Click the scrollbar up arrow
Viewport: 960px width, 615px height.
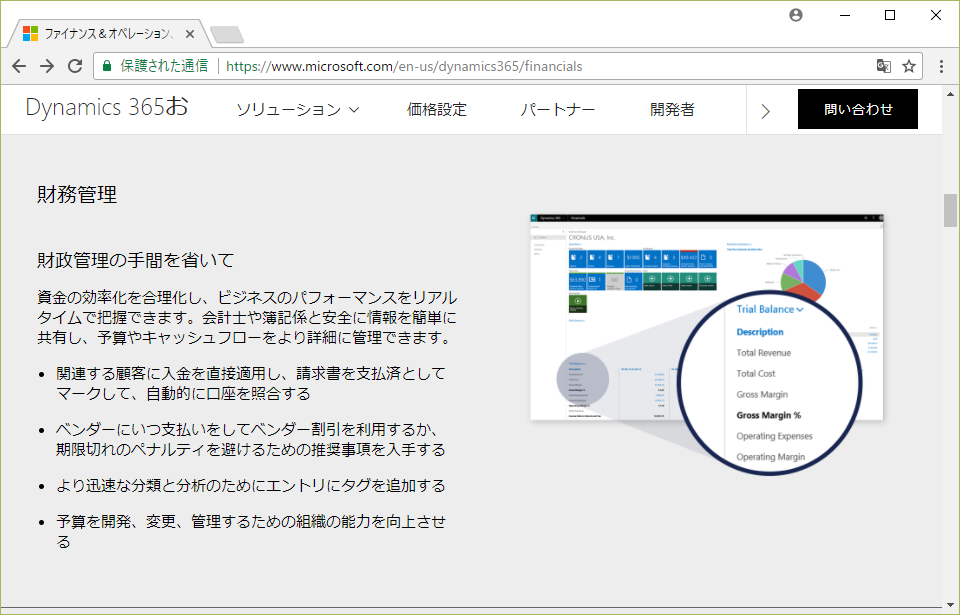coord(950,94)
